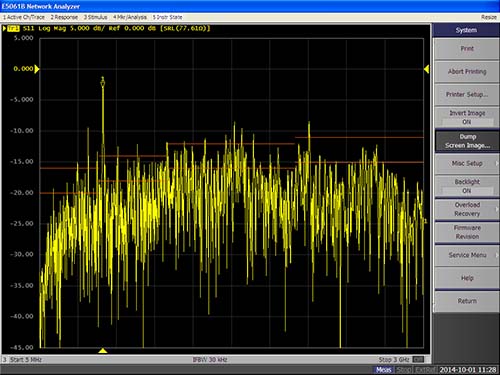Click Resize in the menu bar
The width and height of the screenshot is (500, 375).
(489, 17)
